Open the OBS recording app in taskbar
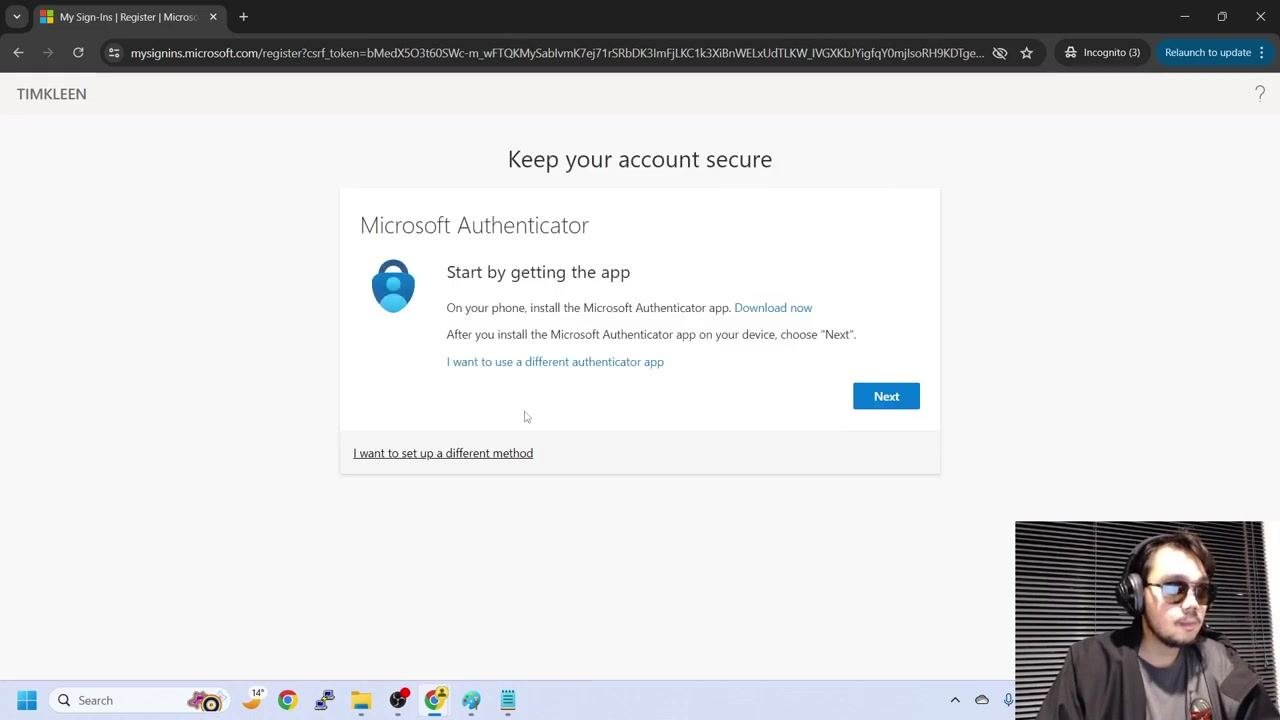1280x720 pixels. [399, 700]
